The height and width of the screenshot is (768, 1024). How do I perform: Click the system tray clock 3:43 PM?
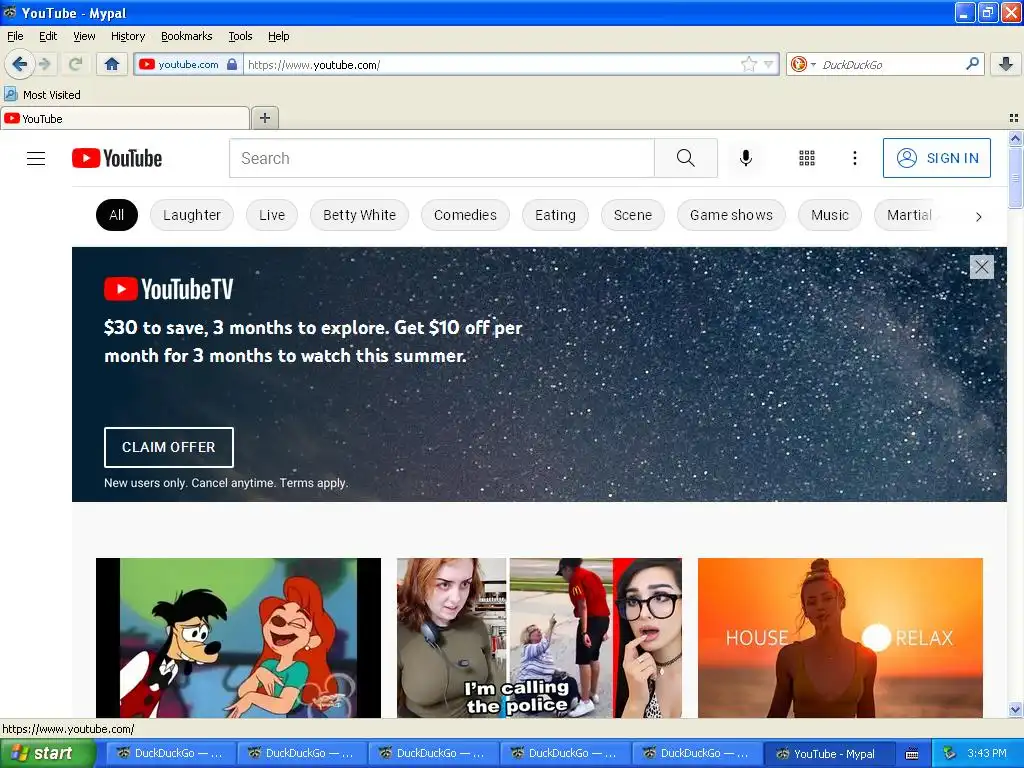pos(987,753)
